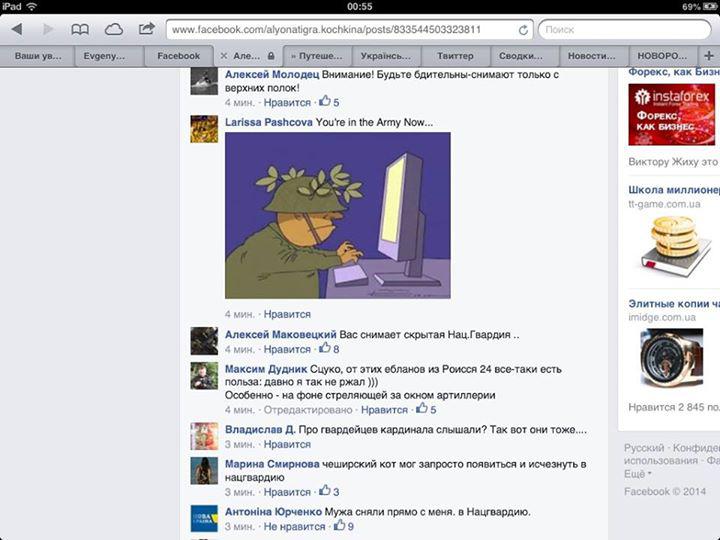Like Владислав Д.'s comment via Нравится

[x=287, y=444]
